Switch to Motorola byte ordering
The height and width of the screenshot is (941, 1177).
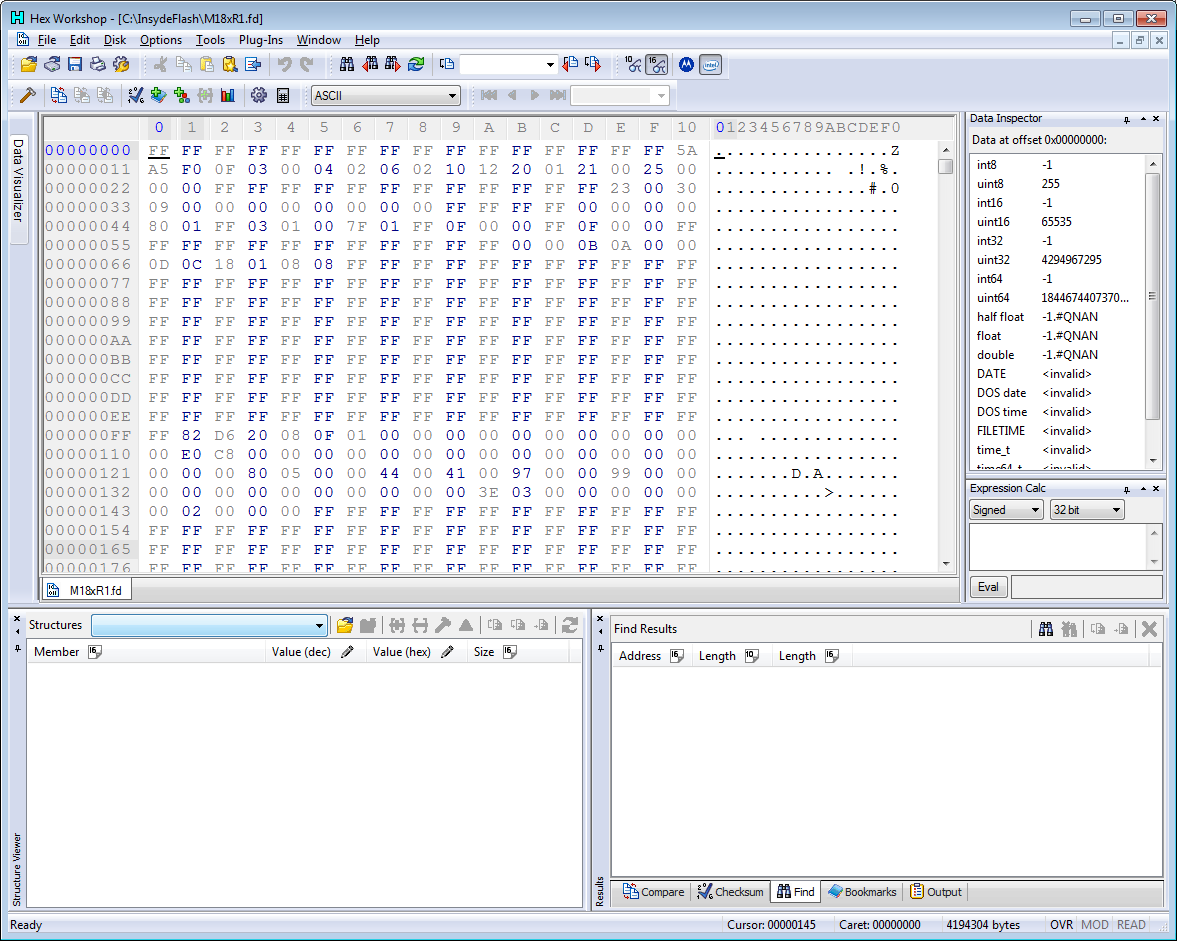(686, 65)
